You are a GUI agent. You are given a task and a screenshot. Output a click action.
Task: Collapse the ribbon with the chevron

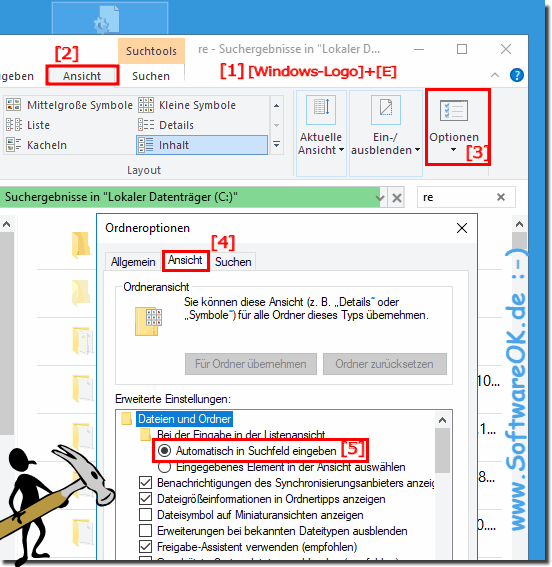tap(495, 75)
